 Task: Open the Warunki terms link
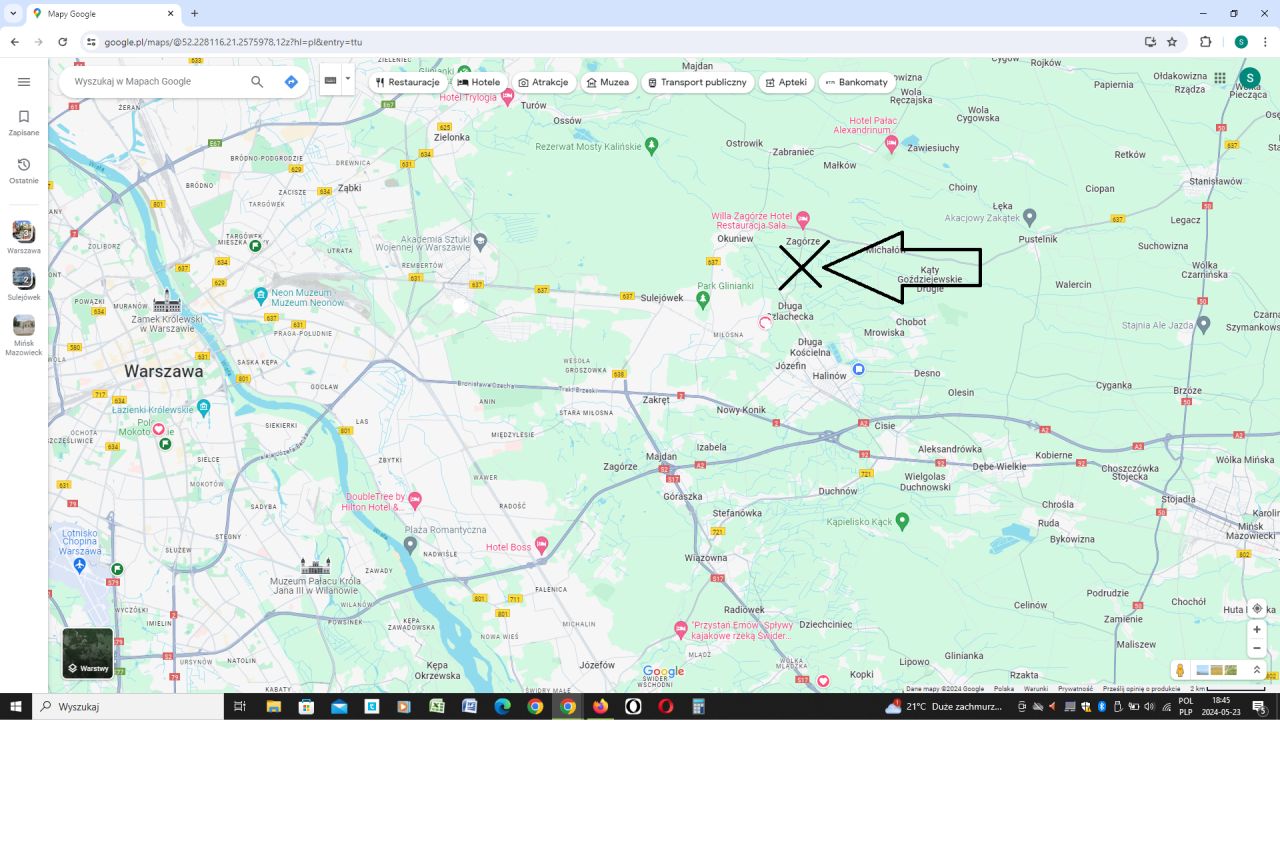pos(1035,689)
